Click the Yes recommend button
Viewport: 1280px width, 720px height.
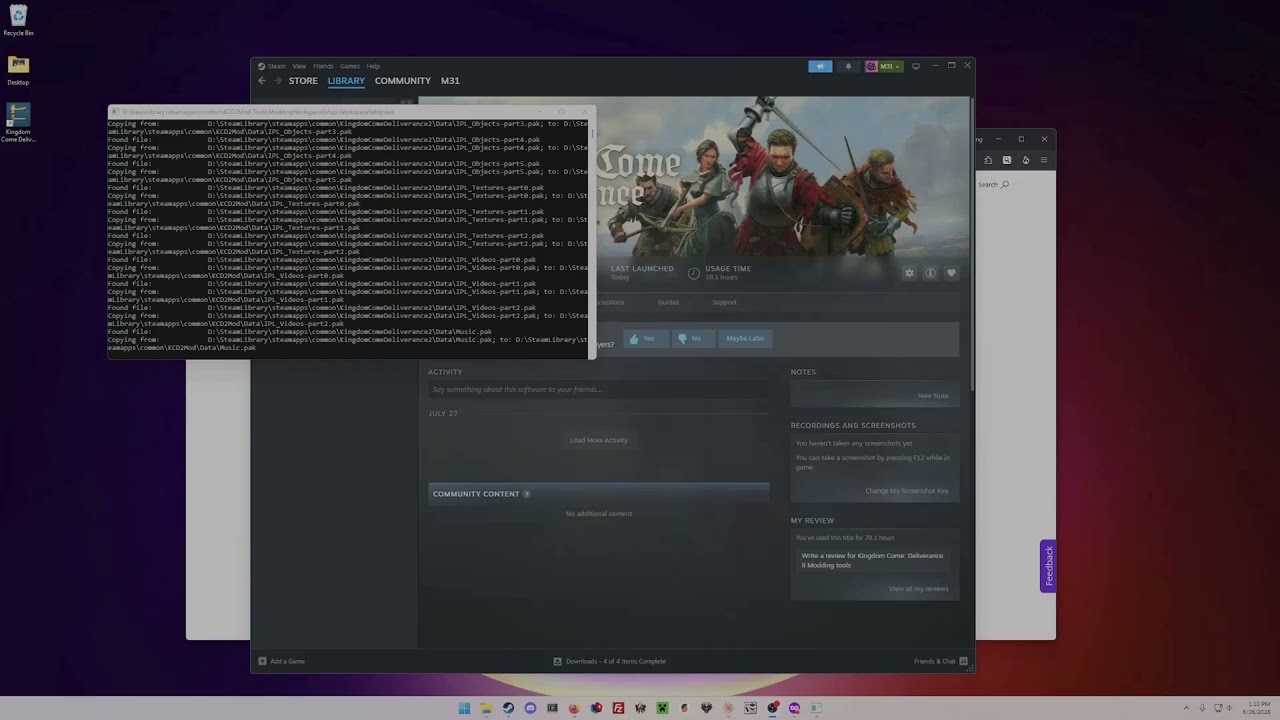click(x=645, y=339)
